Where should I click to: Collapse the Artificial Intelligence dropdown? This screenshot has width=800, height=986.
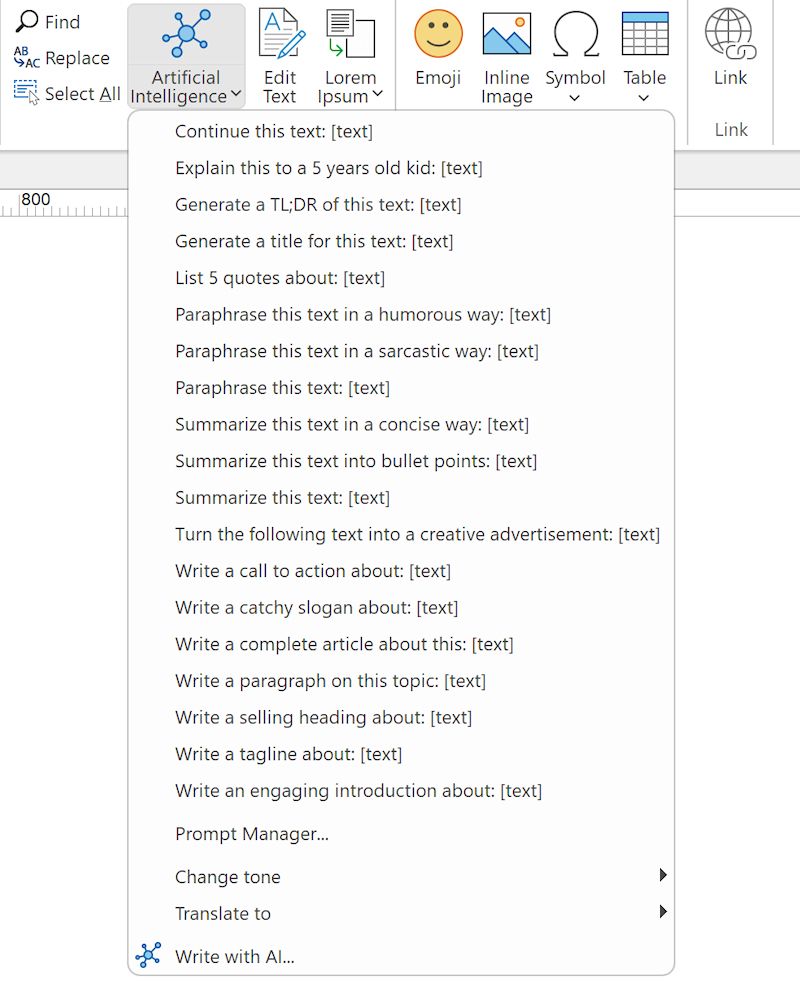coord(186,56)
